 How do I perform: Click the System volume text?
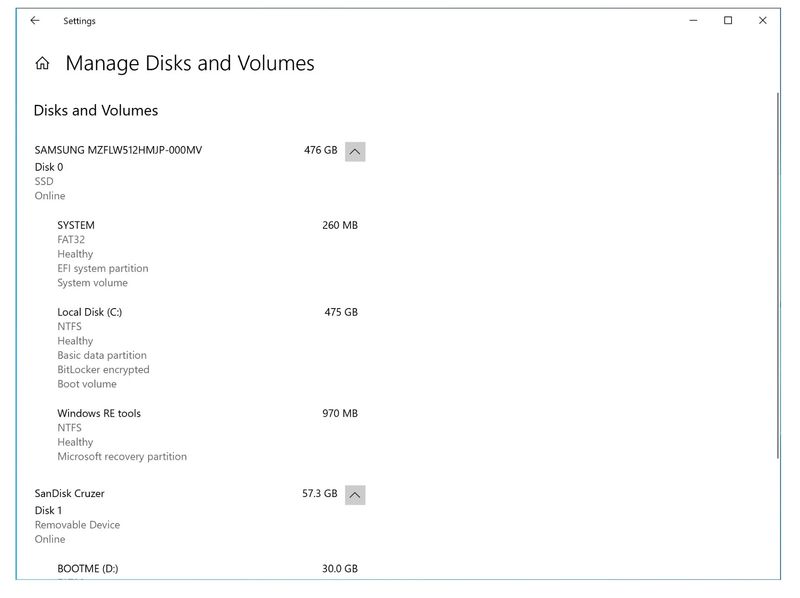tap(92, 283)
